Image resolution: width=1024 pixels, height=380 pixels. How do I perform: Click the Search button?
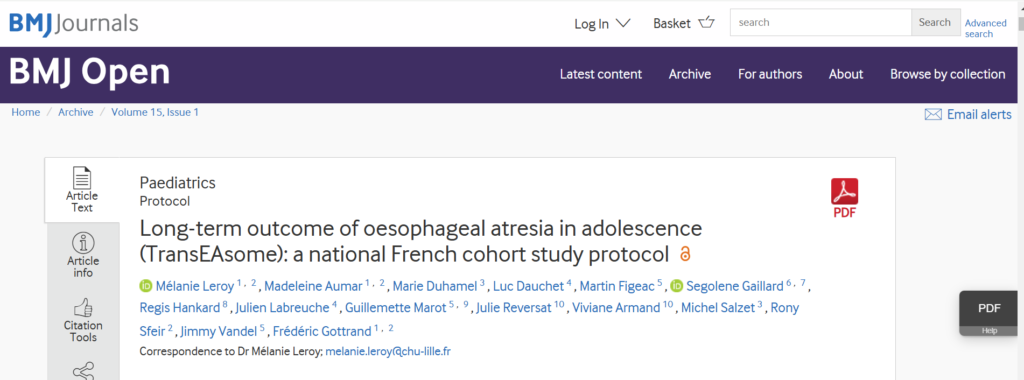[935, 22]
